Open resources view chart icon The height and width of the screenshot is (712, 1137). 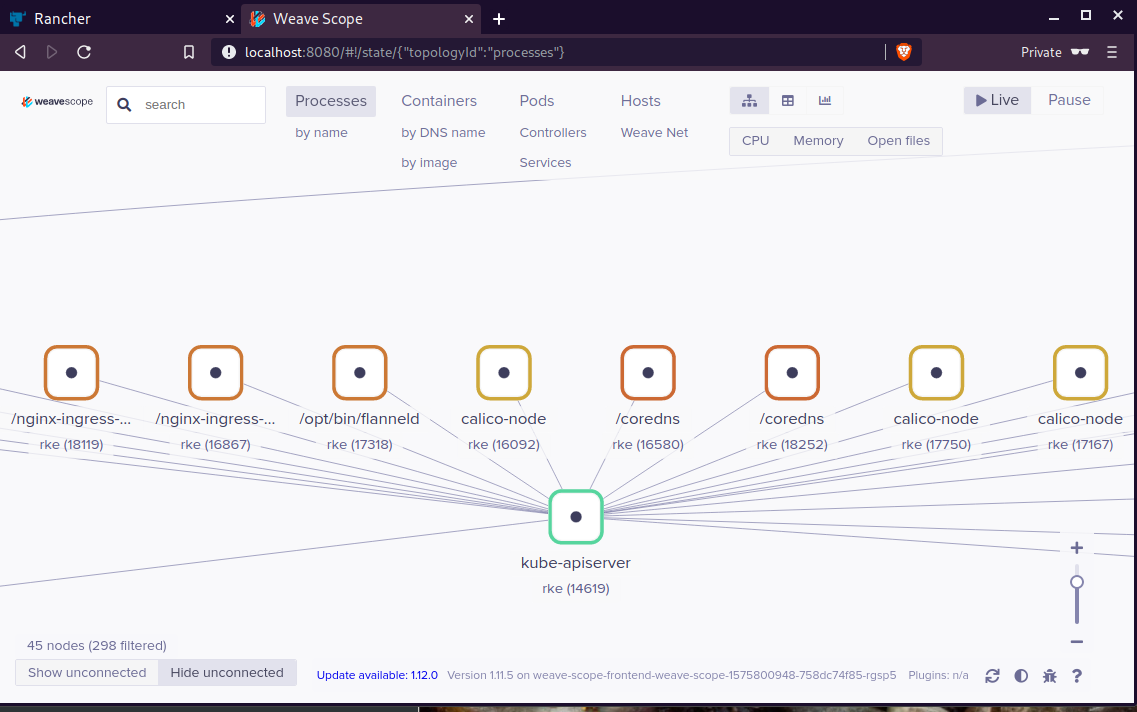(x=825, y=101)
